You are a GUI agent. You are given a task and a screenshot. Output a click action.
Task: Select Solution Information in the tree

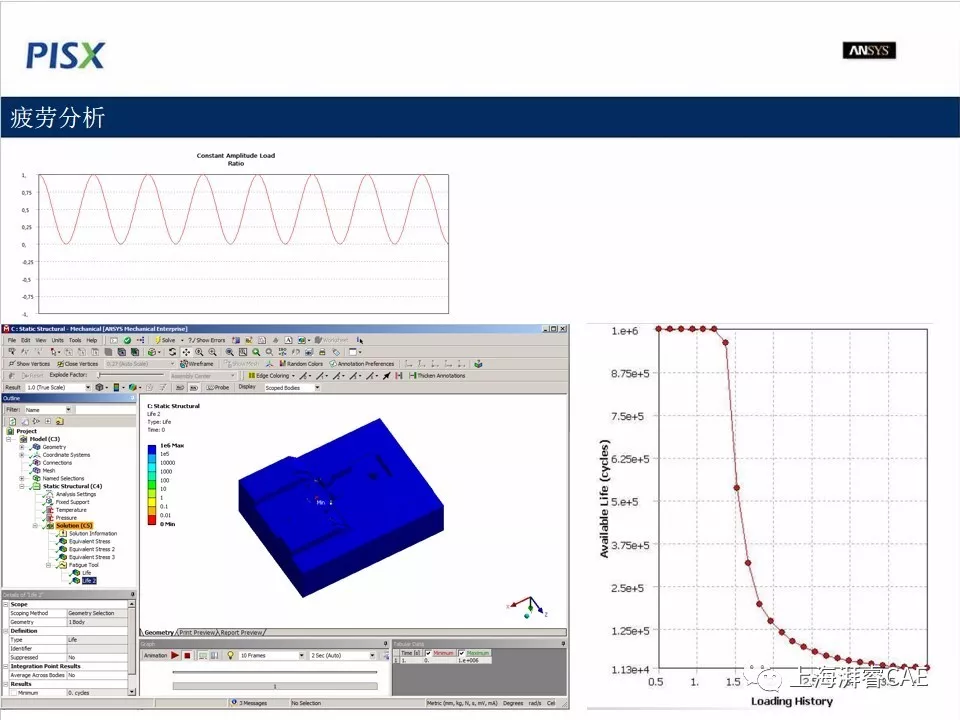92,533
